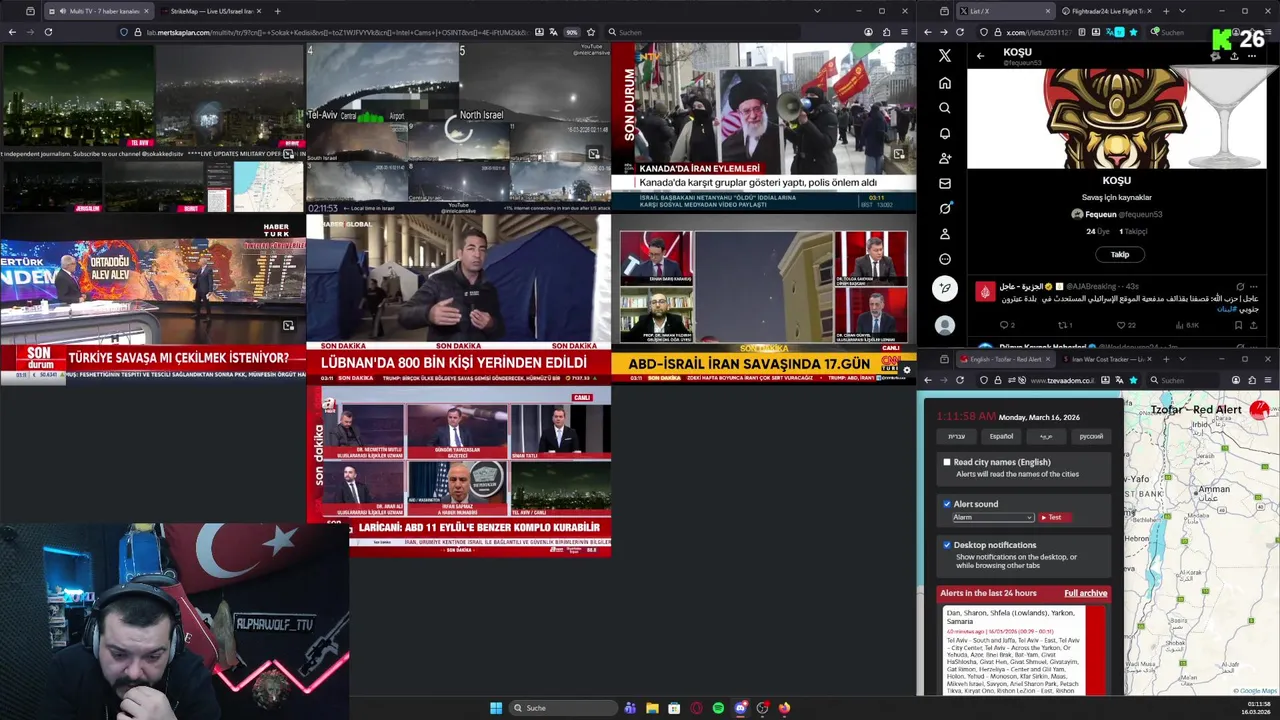Open Spotify from the Windows taskbar

point(718,708)
